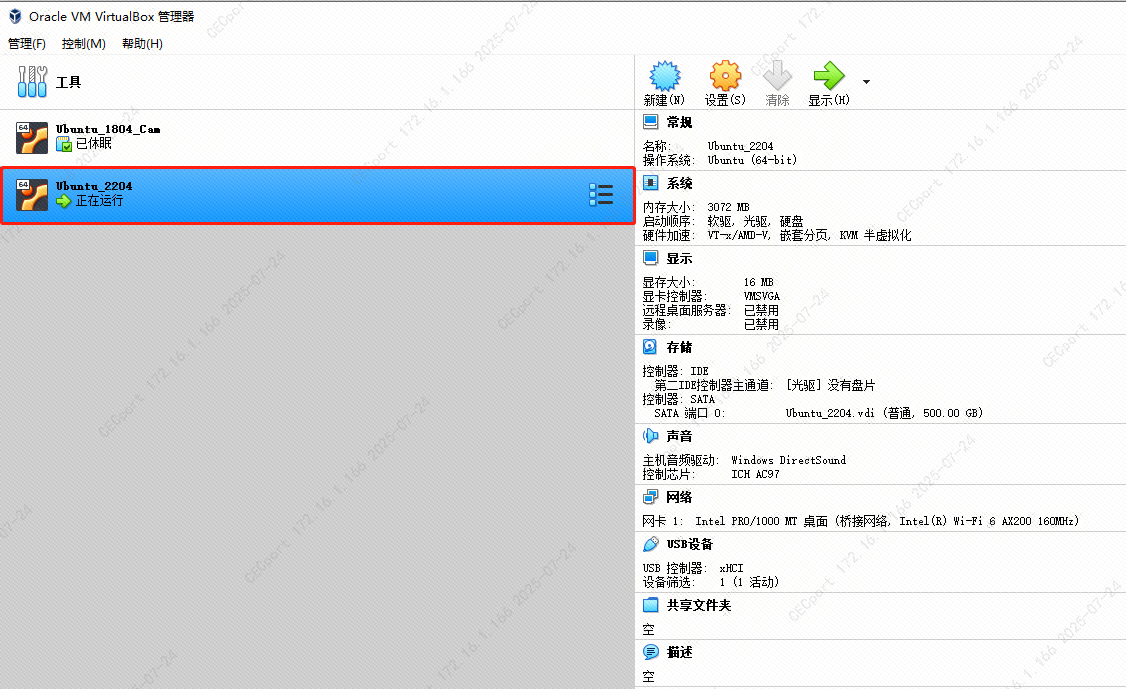Click the 常规 section icon
Viewport: 1126px width, 689px height.
(x=651, y=121)
